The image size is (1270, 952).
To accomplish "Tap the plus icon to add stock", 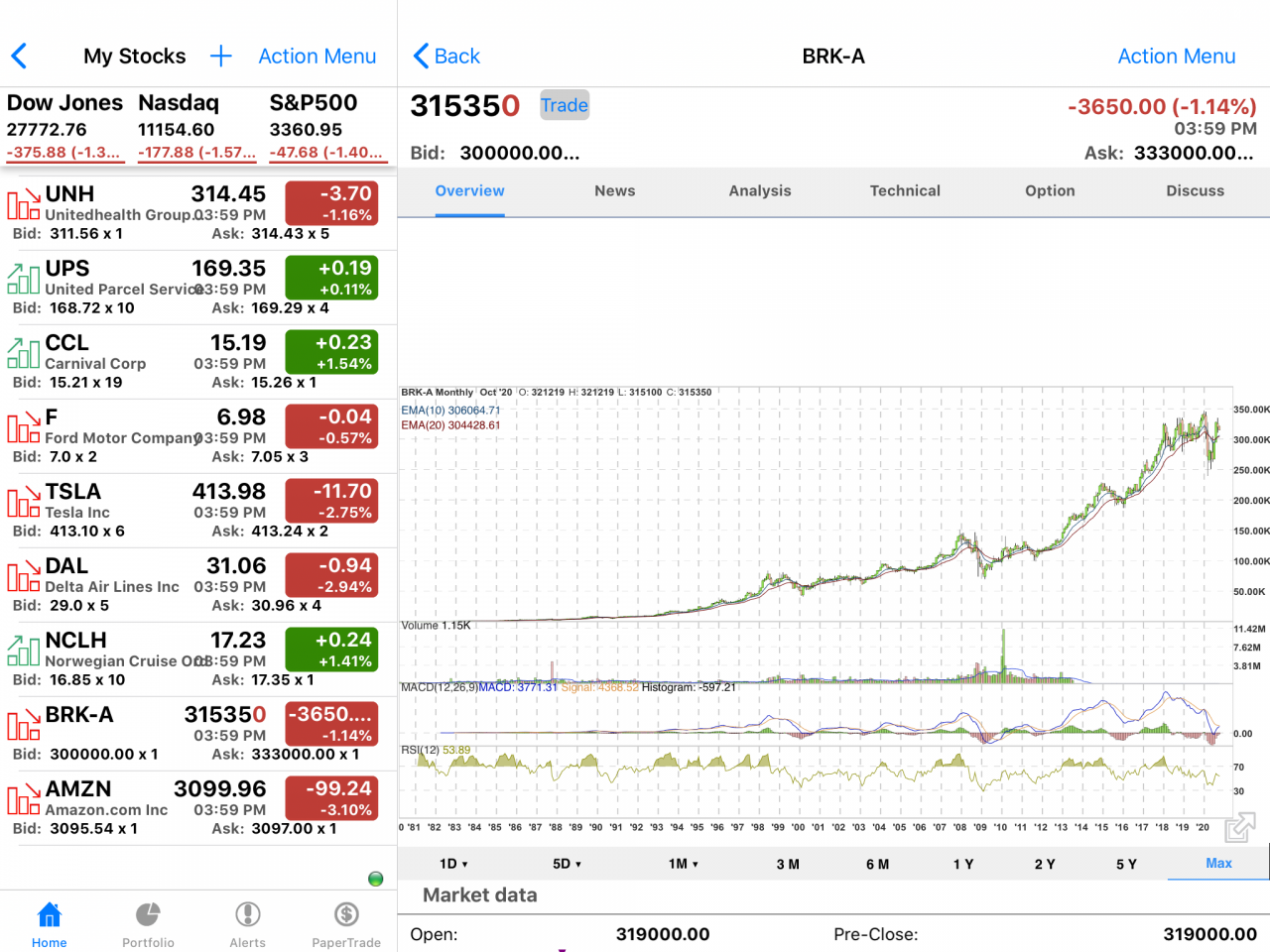I will point(221,57).
